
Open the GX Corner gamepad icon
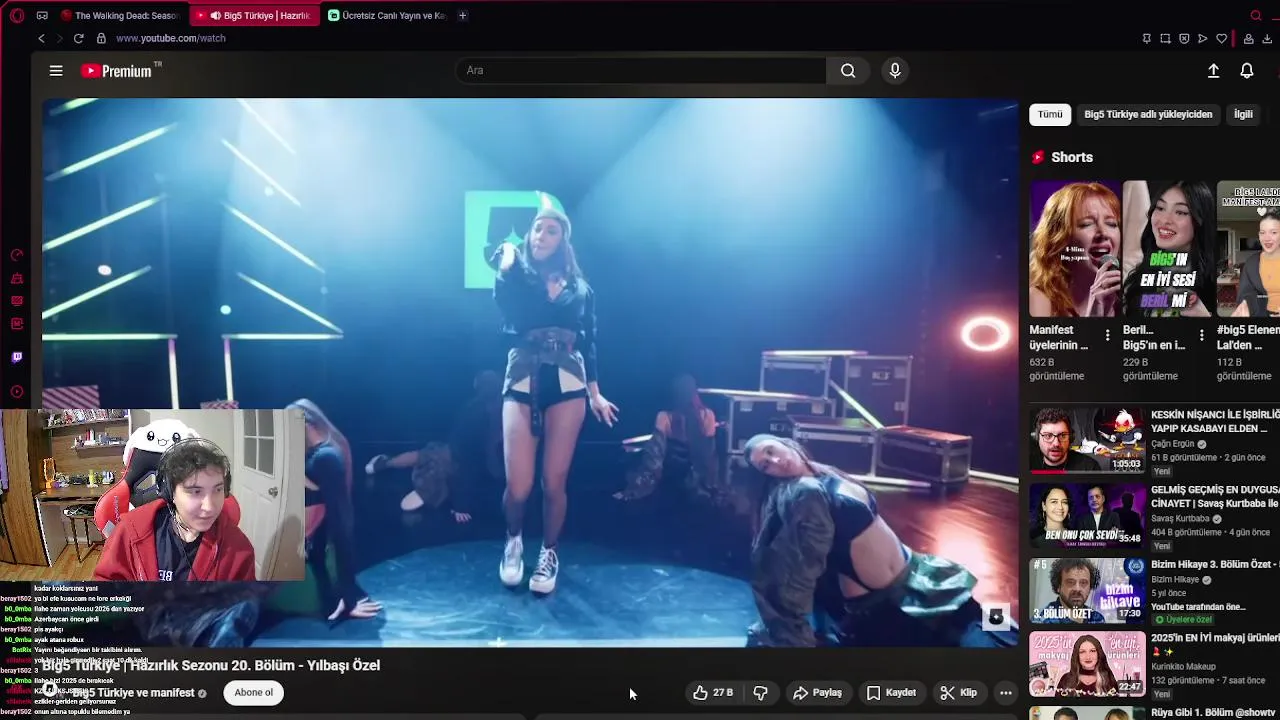coord(42,15)
